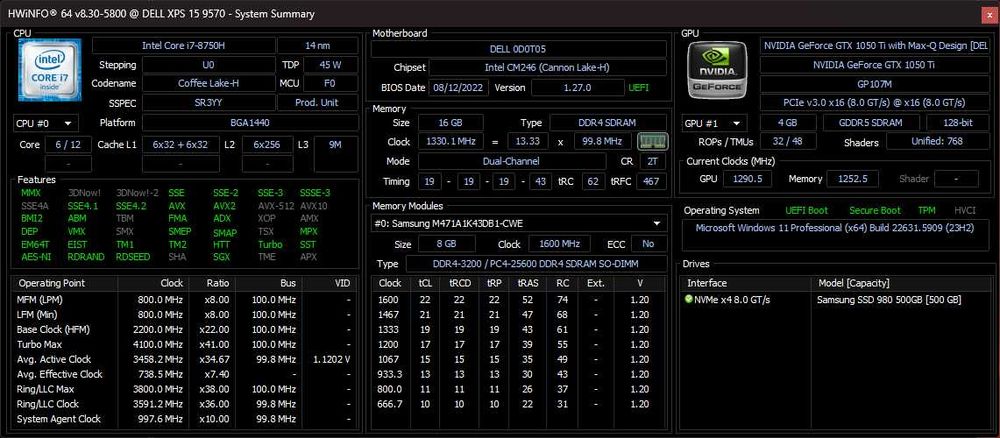This screenshot has width=1000, height=438.
Task: Click the BIOS version 1.27.0 field
Action: point(578,87)
